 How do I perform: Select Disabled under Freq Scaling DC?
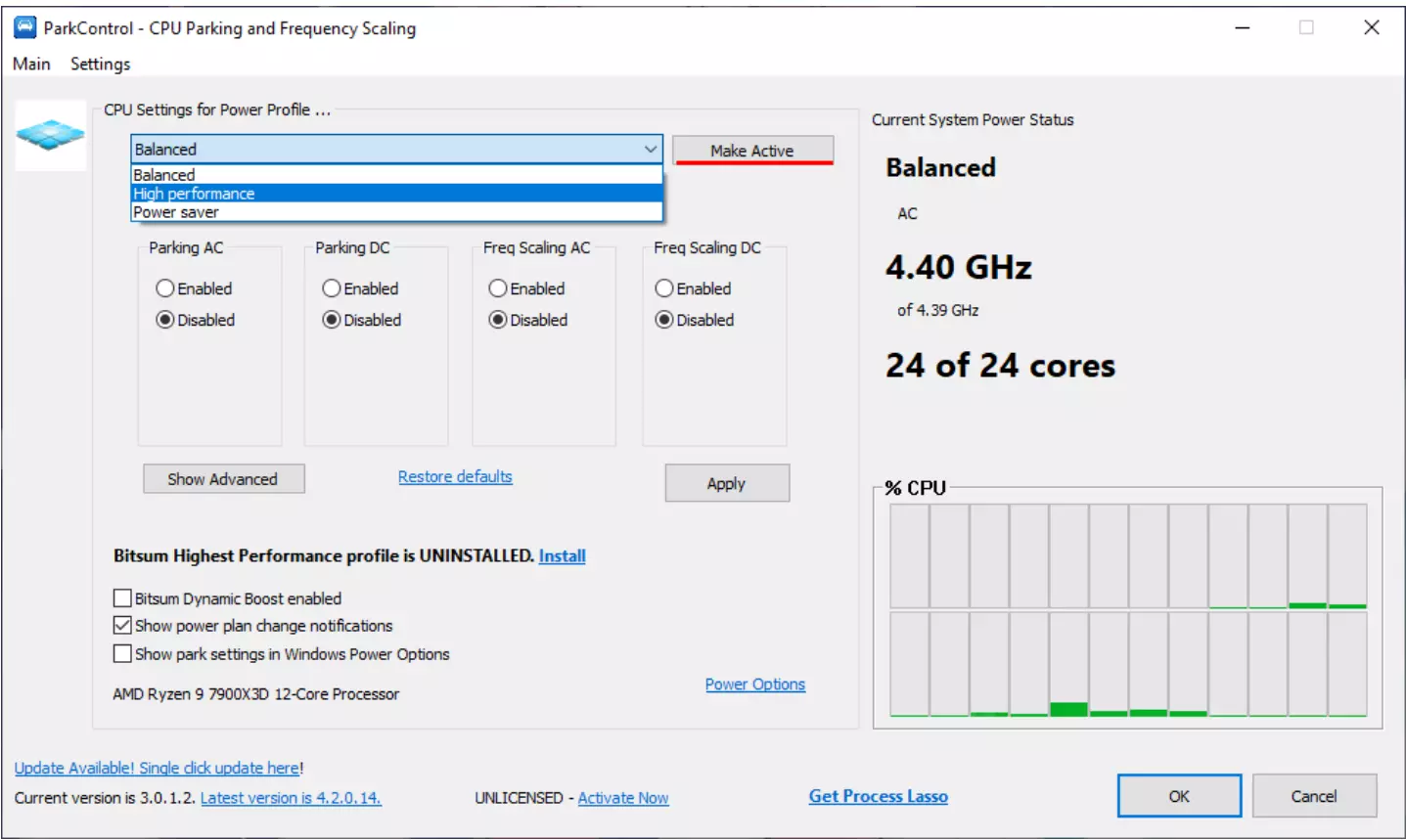(695, 320)
